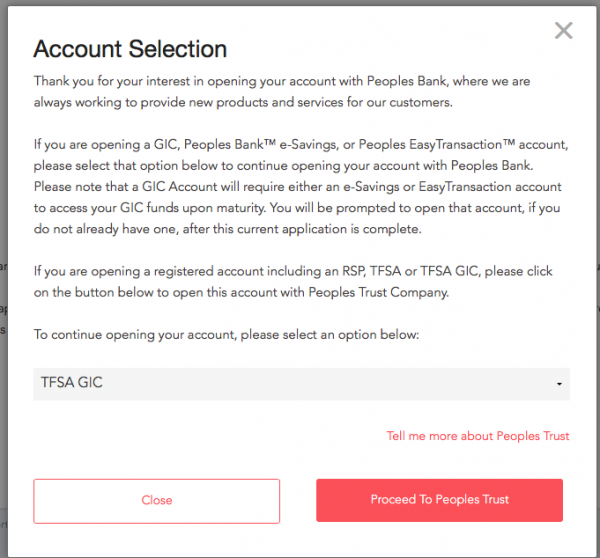Screen dimensions: 600x558
Task: Select the TFSA GIC text in the dropdown
Action: click(x=71, y=383)
